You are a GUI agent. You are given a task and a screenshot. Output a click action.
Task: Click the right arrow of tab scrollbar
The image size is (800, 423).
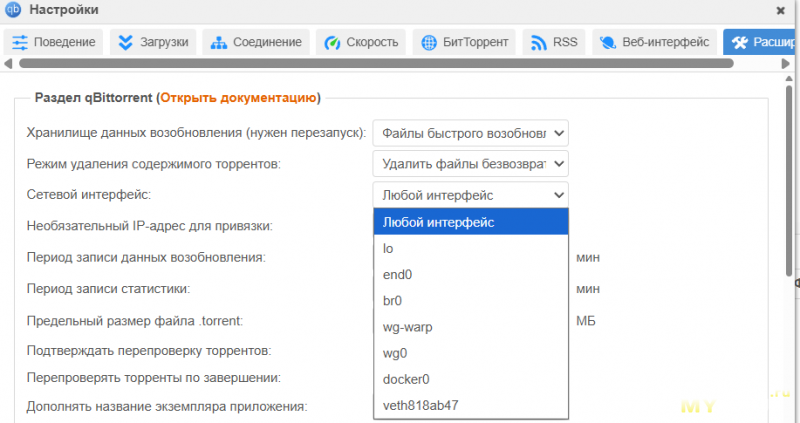pos(785,64)
